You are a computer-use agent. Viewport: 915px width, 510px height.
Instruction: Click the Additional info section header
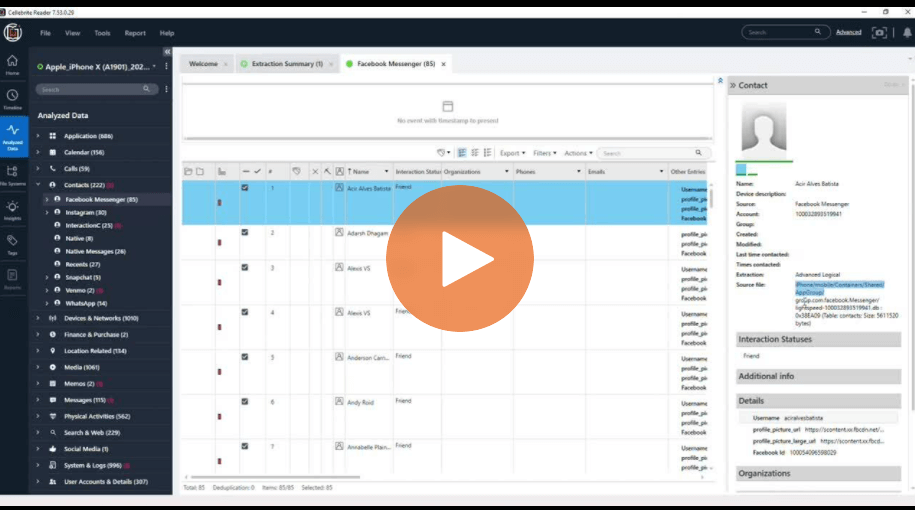click(818, 376)
